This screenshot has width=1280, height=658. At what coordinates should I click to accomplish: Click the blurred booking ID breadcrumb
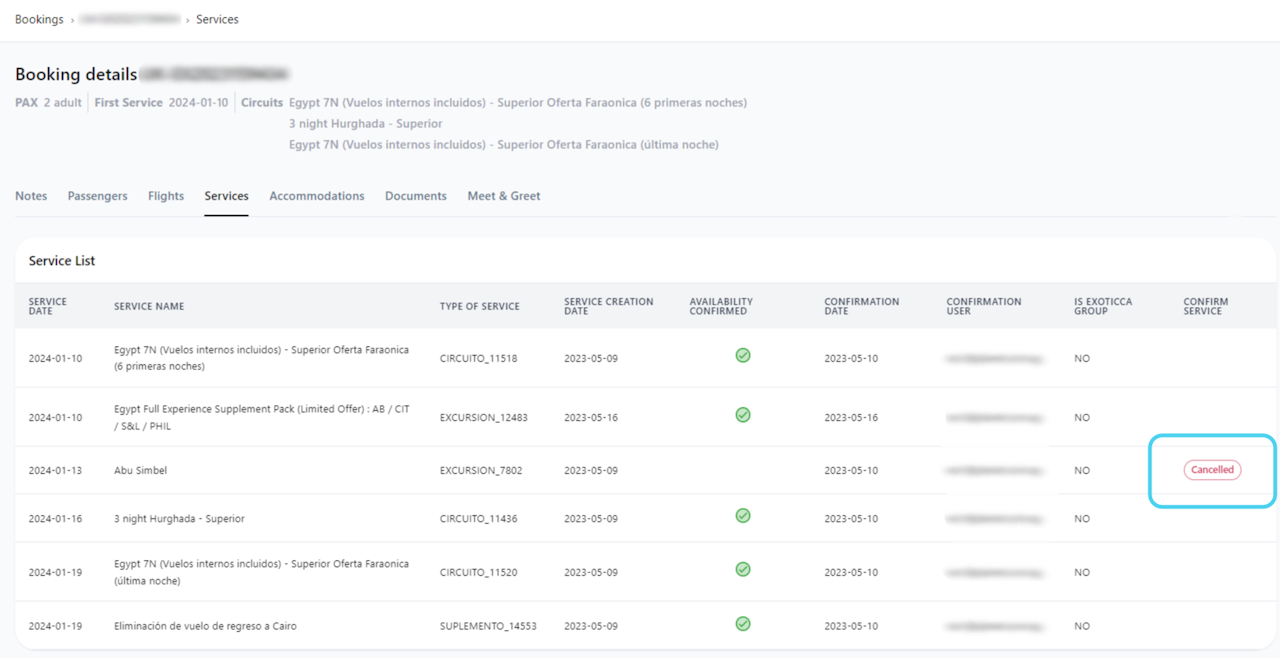130,19
